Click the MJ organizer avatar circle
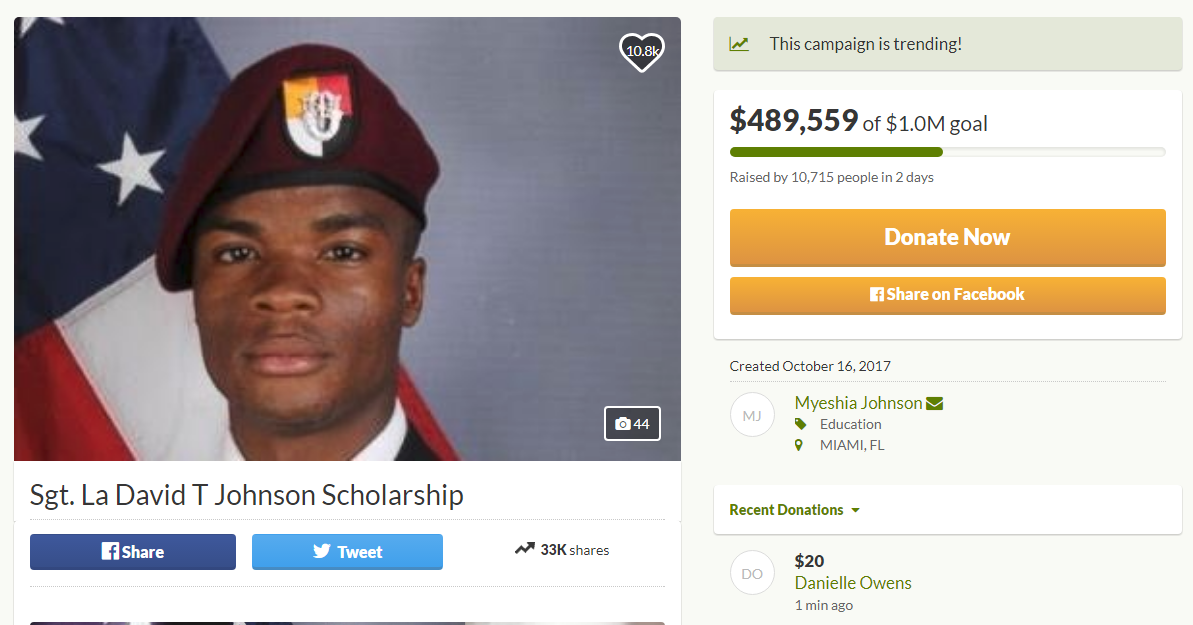This screenshot has width=1193, height=625. click(x=752, y=414)
